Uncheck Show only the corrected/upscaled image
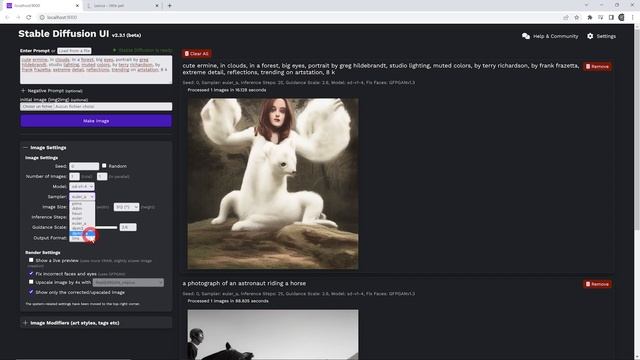The width and height of the screenshot is (640, 360). (x=31, y=292)
